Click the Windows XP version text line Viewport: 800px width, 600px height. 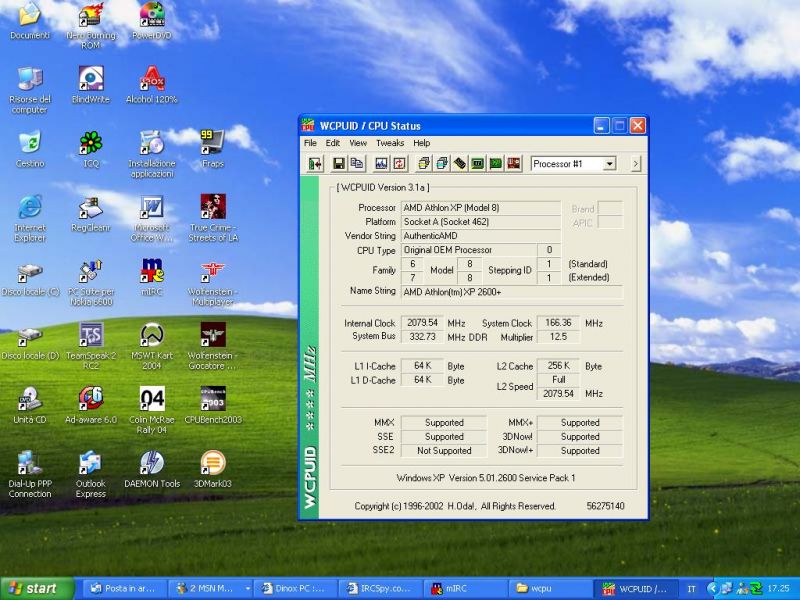[485, 478]
